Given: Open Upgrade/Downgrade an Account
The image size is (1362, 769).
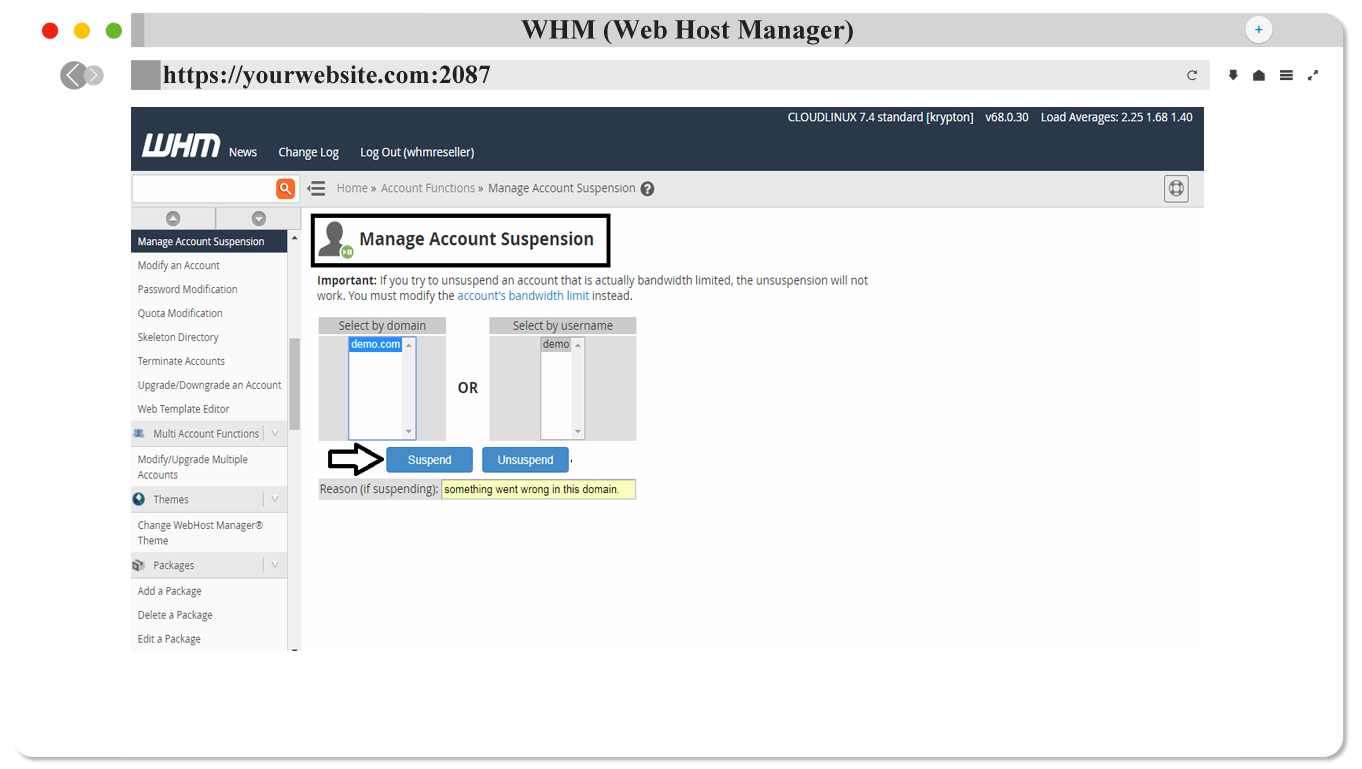Looking at the screenshot, I should coord(210,385).
